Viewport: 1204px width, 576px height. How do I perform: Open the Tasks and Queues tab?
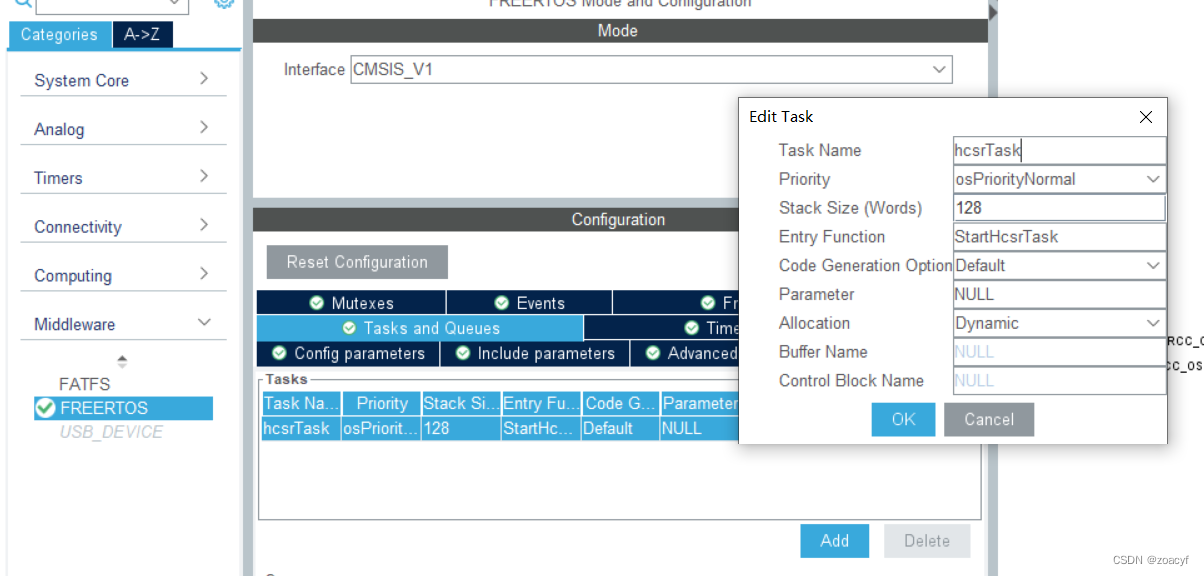tap(420, 328)
